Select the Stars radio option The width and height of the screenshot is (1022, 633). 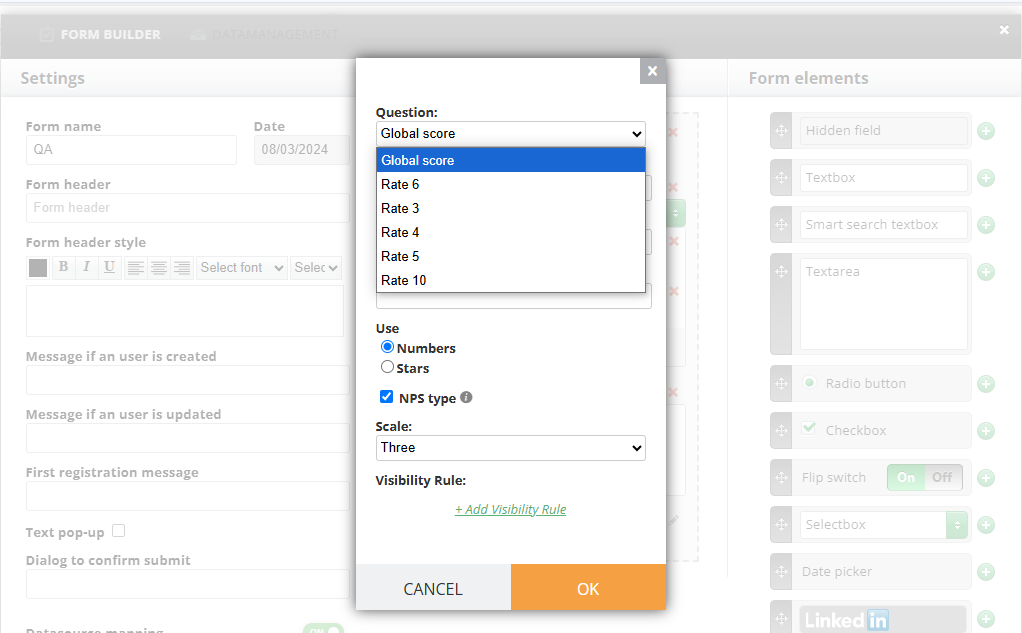pyautogui.click(x=387, y=367)
